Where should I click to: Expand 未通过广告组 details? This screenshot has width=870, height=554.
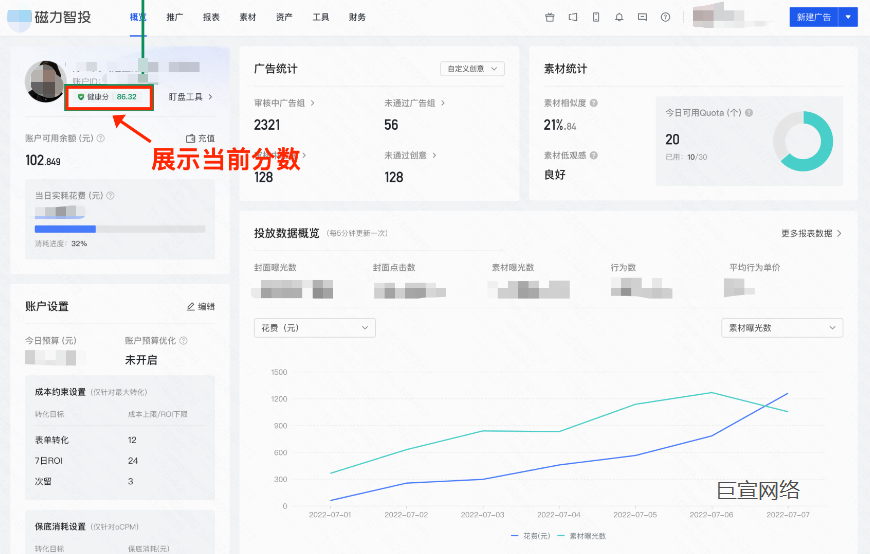(414, 103)
